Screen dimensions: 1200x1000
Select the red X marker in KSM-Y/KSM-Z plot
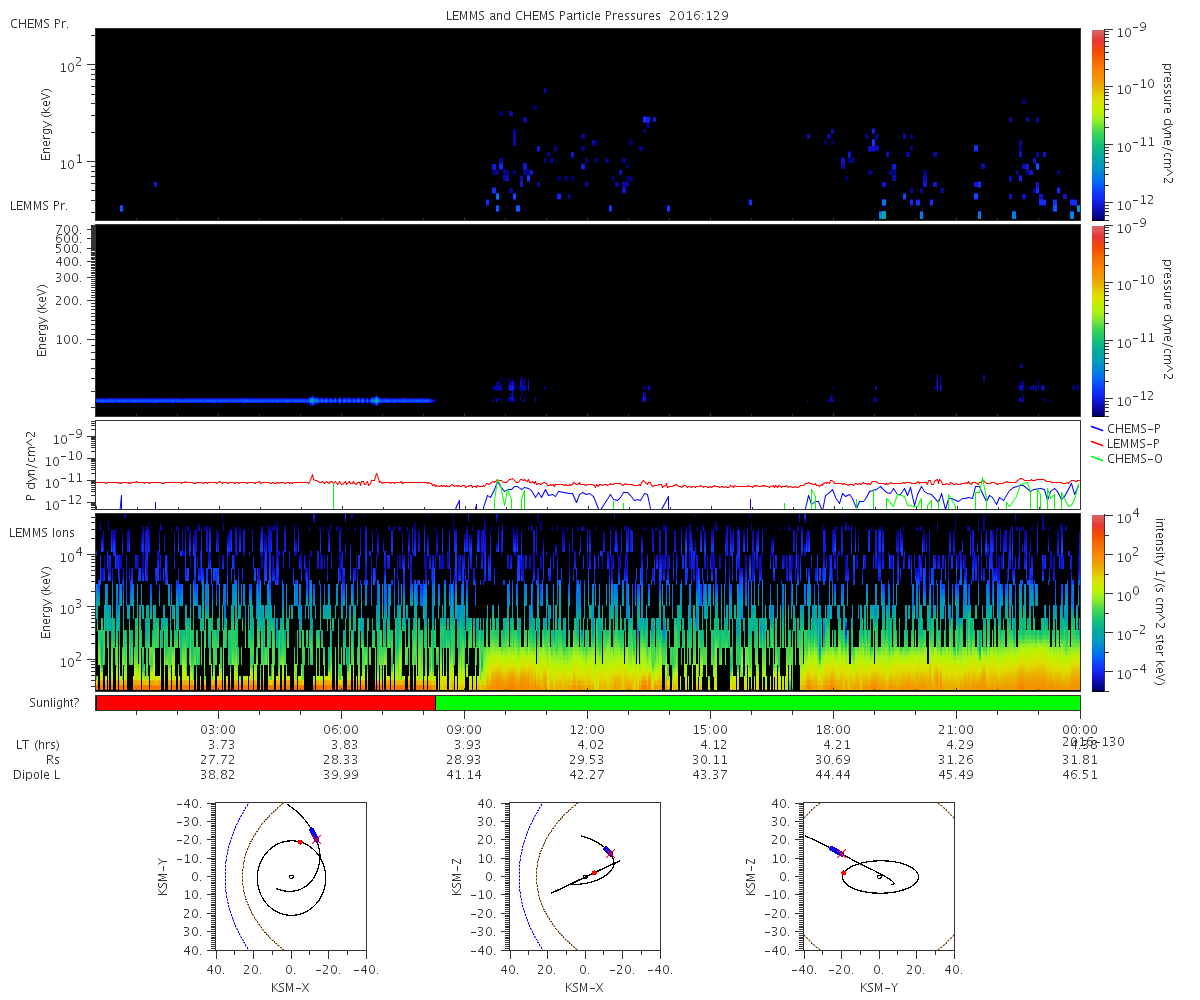[x=842, y=853]
